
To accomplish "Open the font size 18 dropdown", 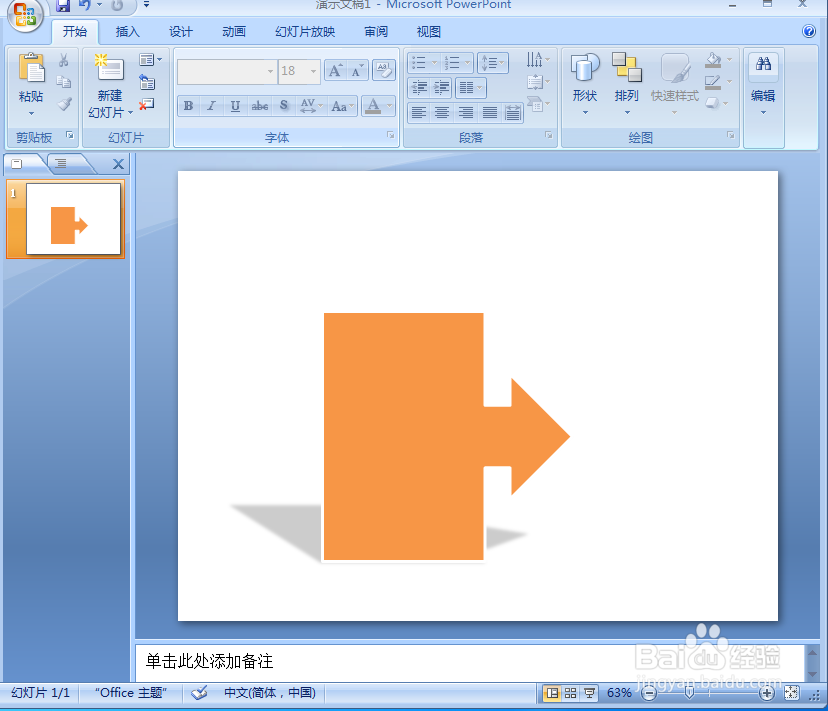I will click(314, 71).
